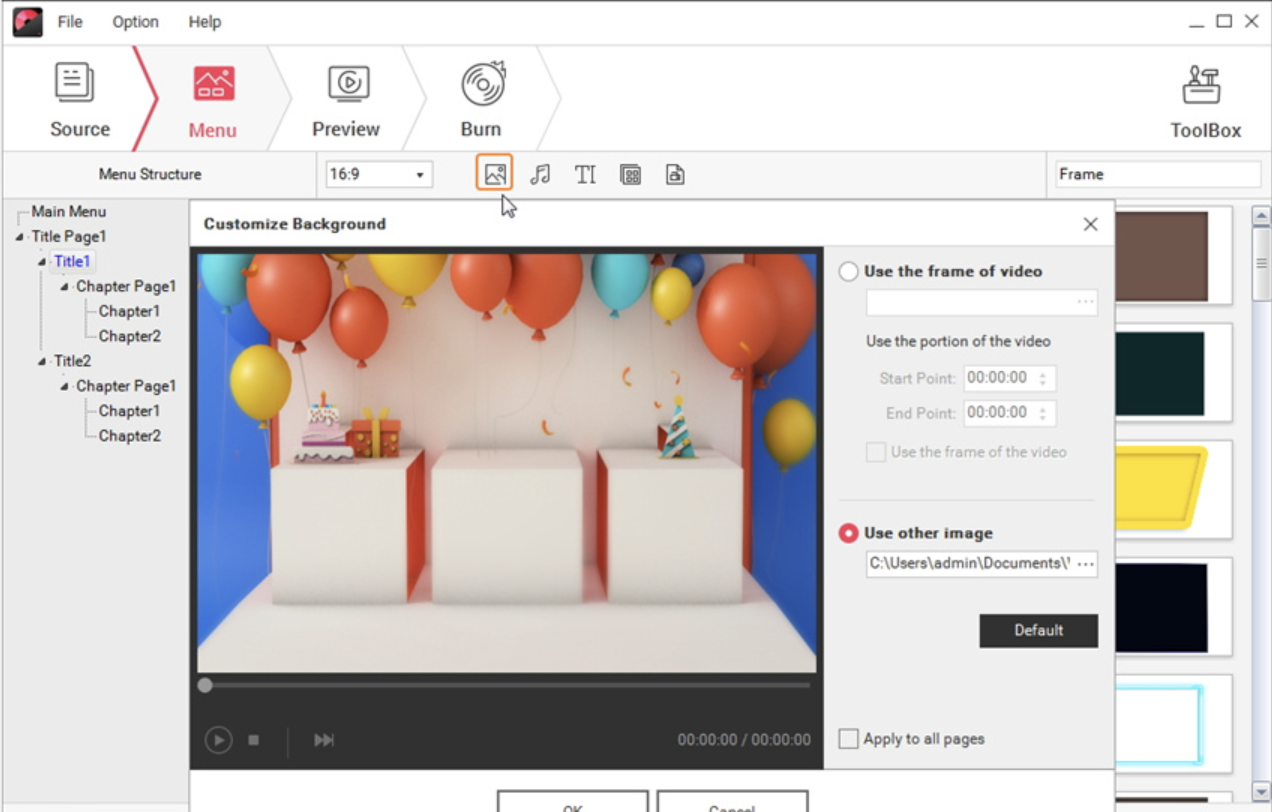Screen dimensions: 1272x812
Task: Browse for image with the path ellipsis button
Action: click(1085, 563)
